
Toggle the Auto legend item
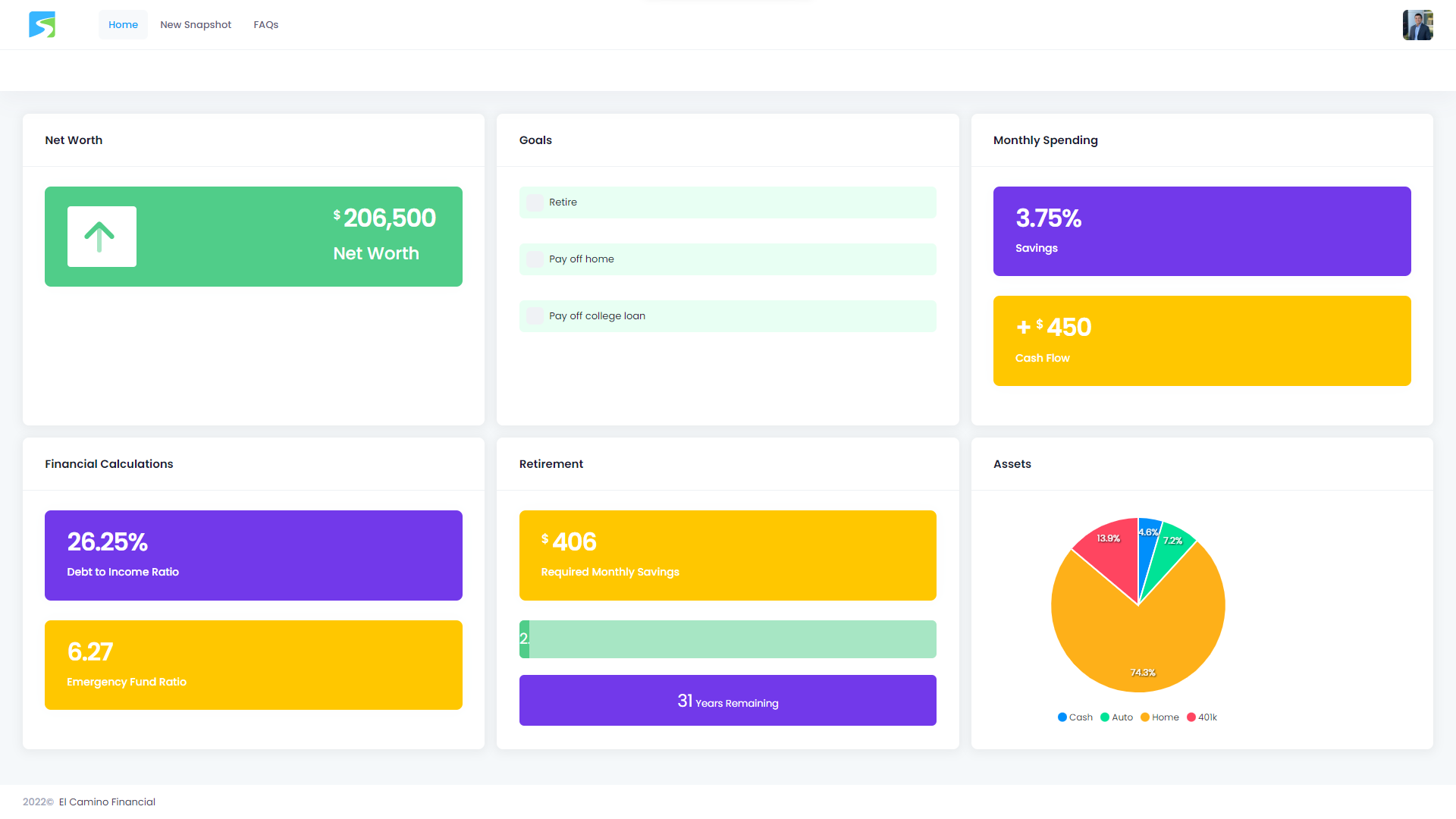click(1117, 717)
